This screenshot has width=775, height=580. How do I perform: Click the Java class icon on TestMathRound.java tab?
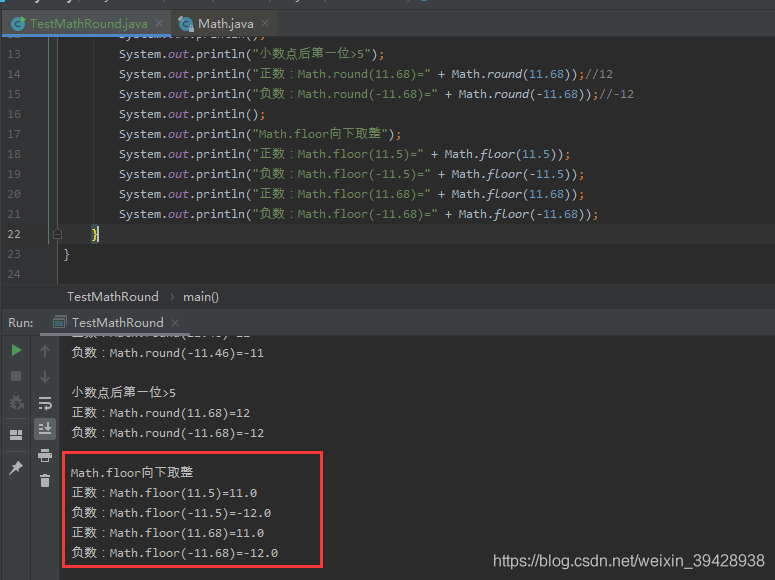tap(18, 23)
